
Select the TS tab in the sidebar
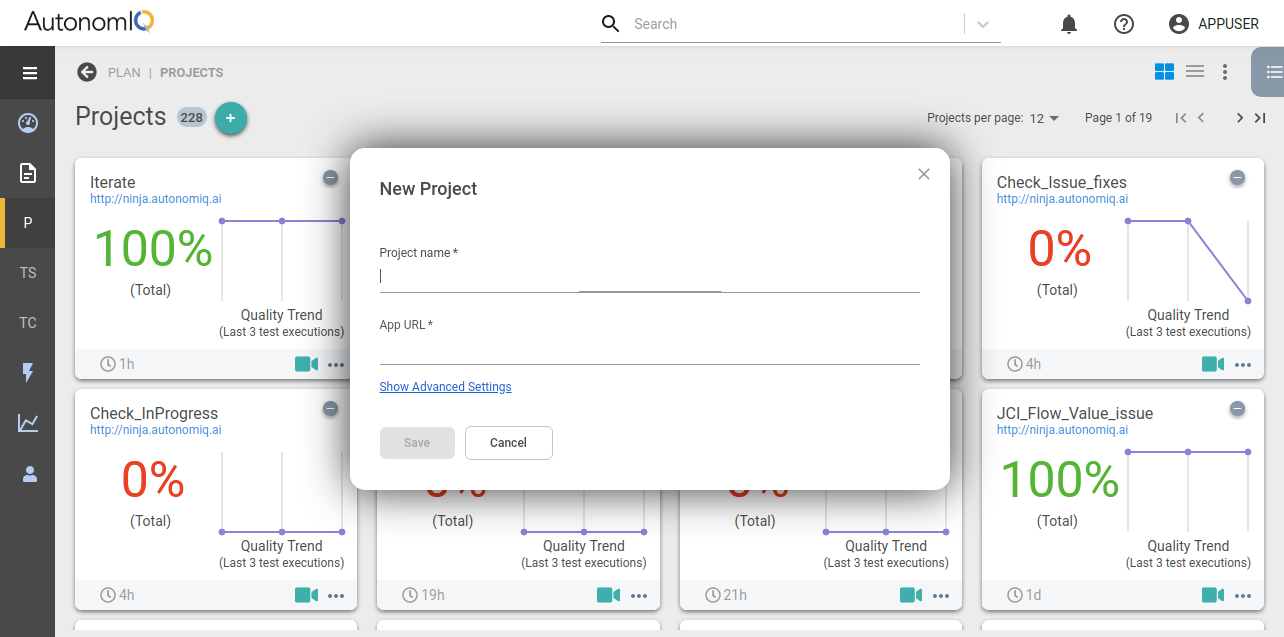point(28,273)
